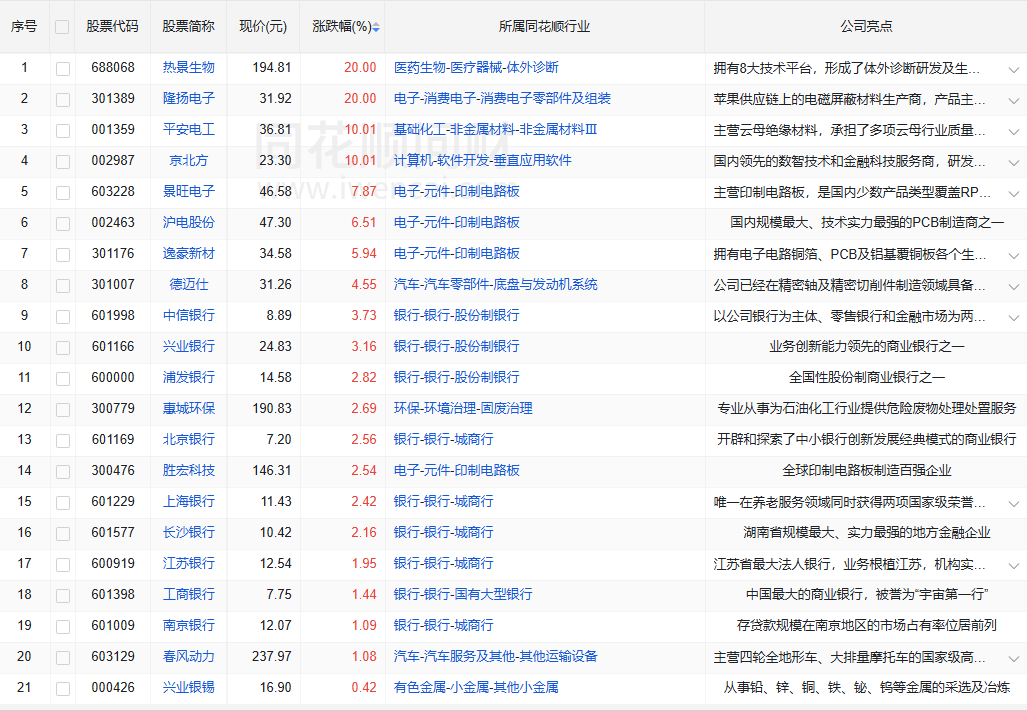The width and height of the screenshot is (1027, 711).
Task: Click the 逸豪新材 stock name
Action: tap(189, 253)
